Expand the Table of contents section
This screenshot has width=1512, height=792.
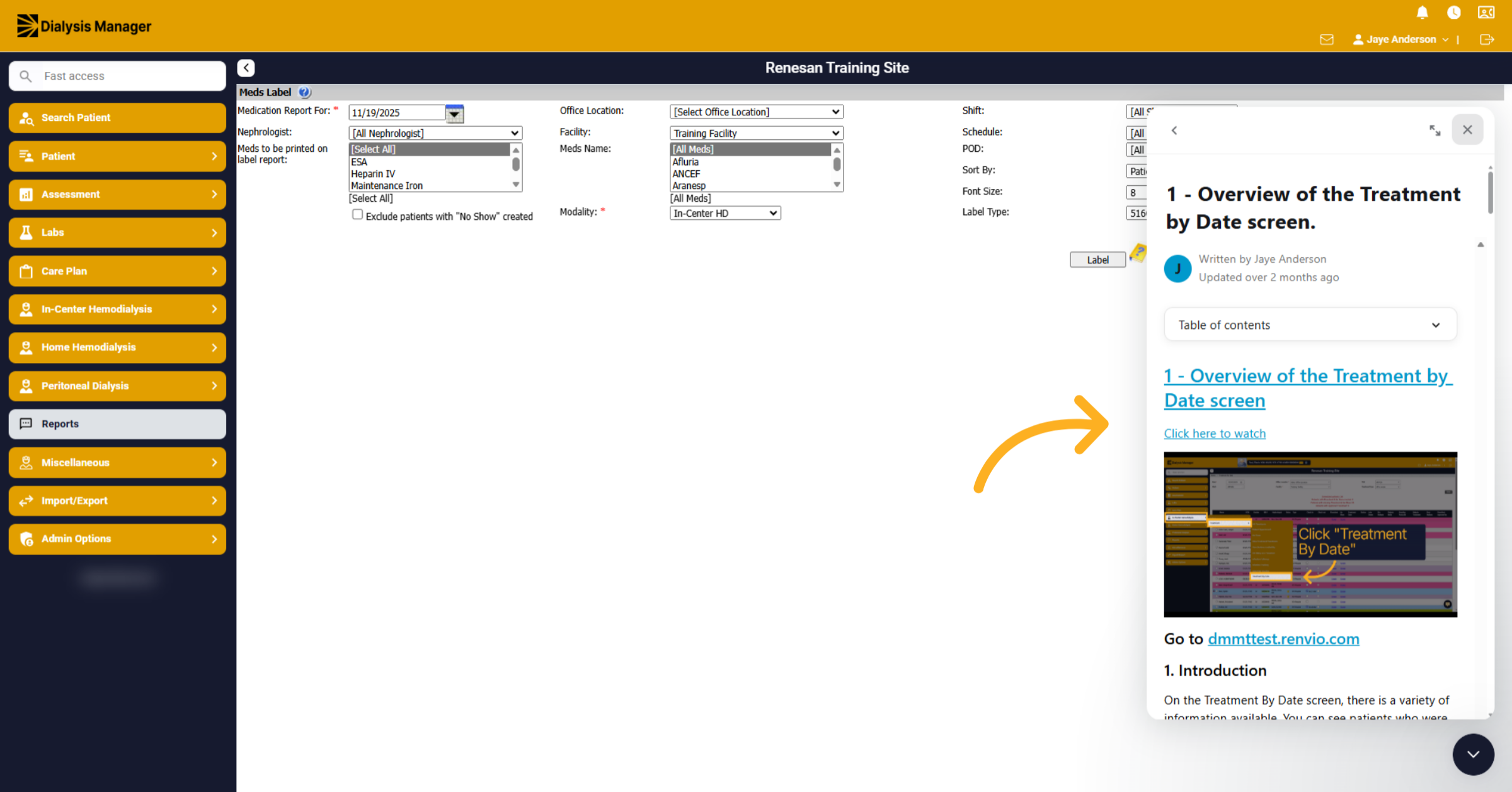click(1310, 324)
